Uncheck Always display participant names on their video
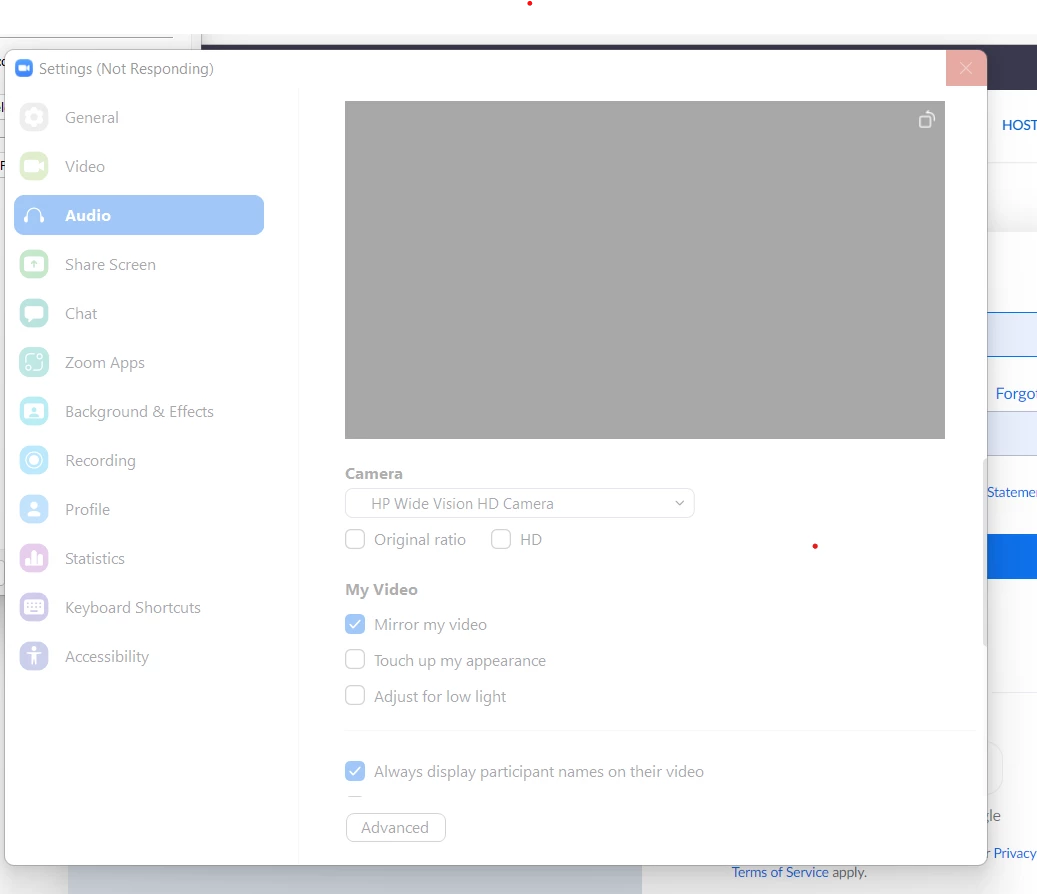 coord(355,771)
